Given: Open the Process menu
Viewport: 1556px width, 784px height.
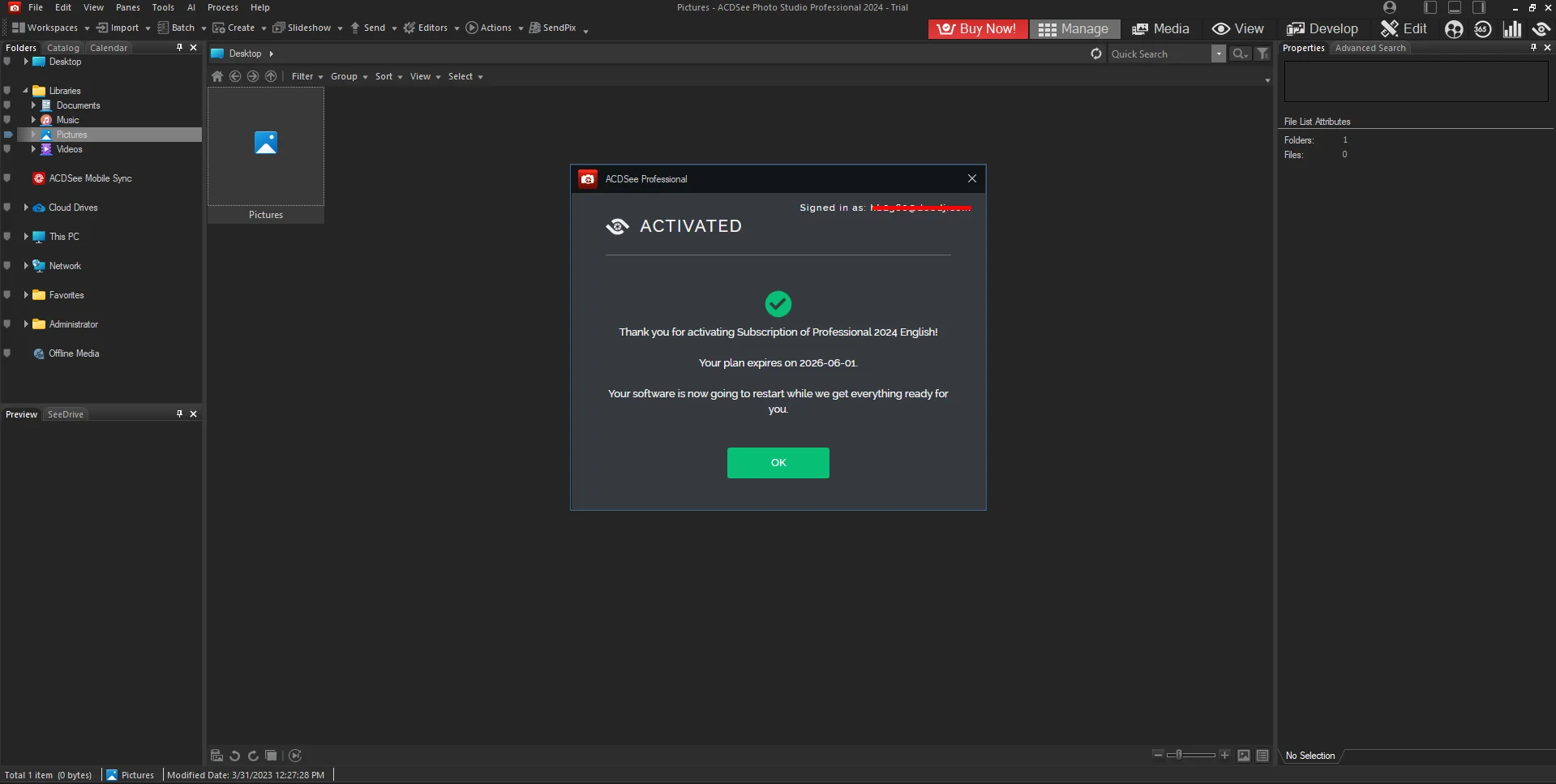Looking at the screenshot, I should pyautogui.click(x=223, y=7).
